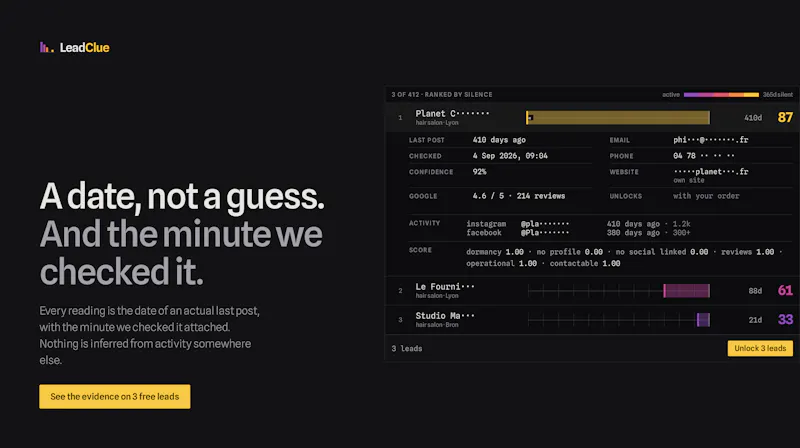Click the yellow silence bar for Planet C
This screenshot has height=448, width=800.
618,117
